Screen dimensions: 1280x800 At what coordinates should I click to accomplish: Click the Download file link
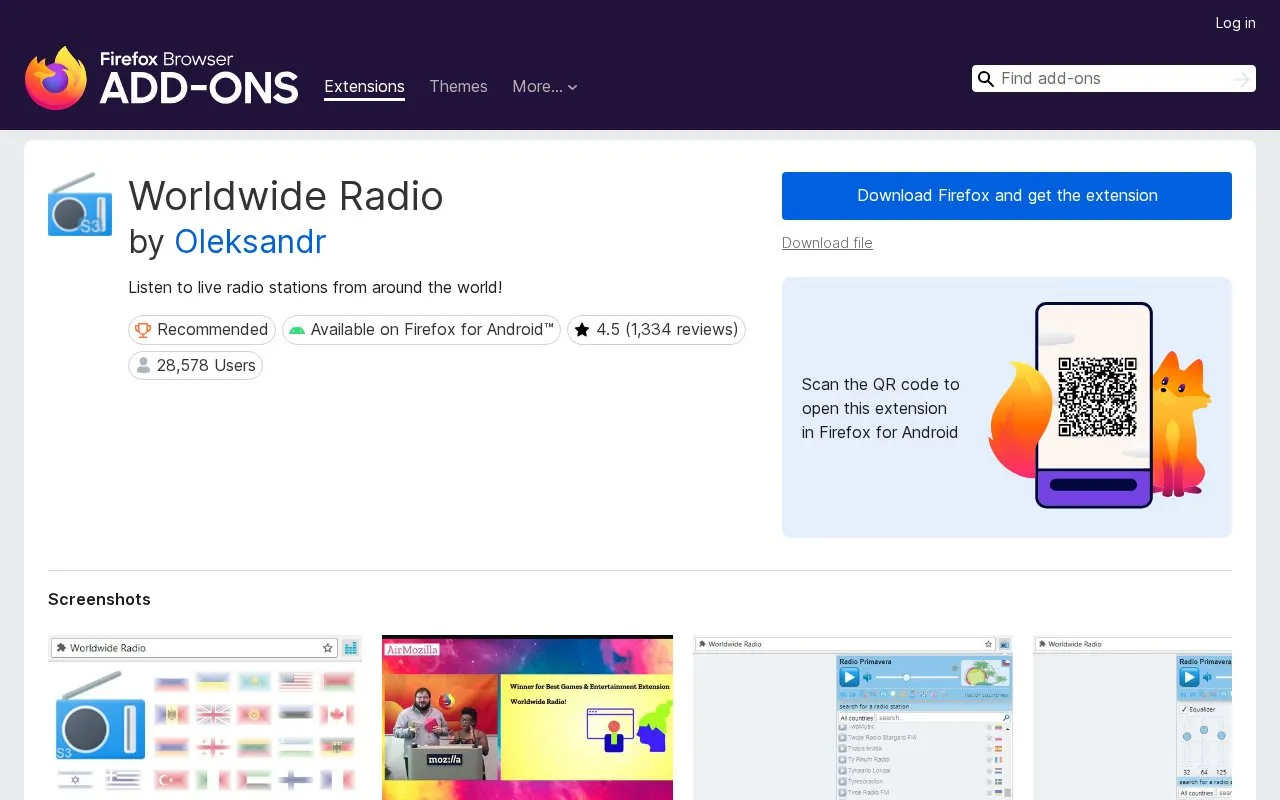(x=827, y=243)
